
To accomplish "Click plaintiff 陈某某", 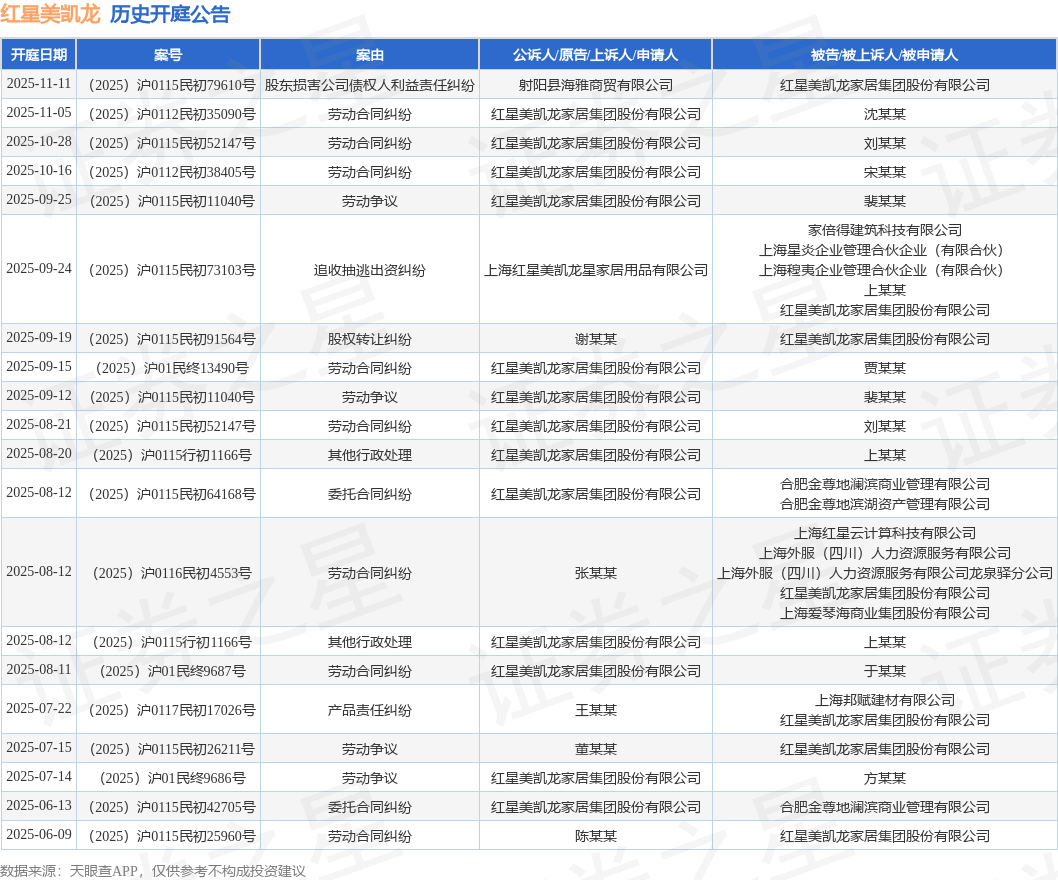I will pyautogui.click(x=596, y=836).
